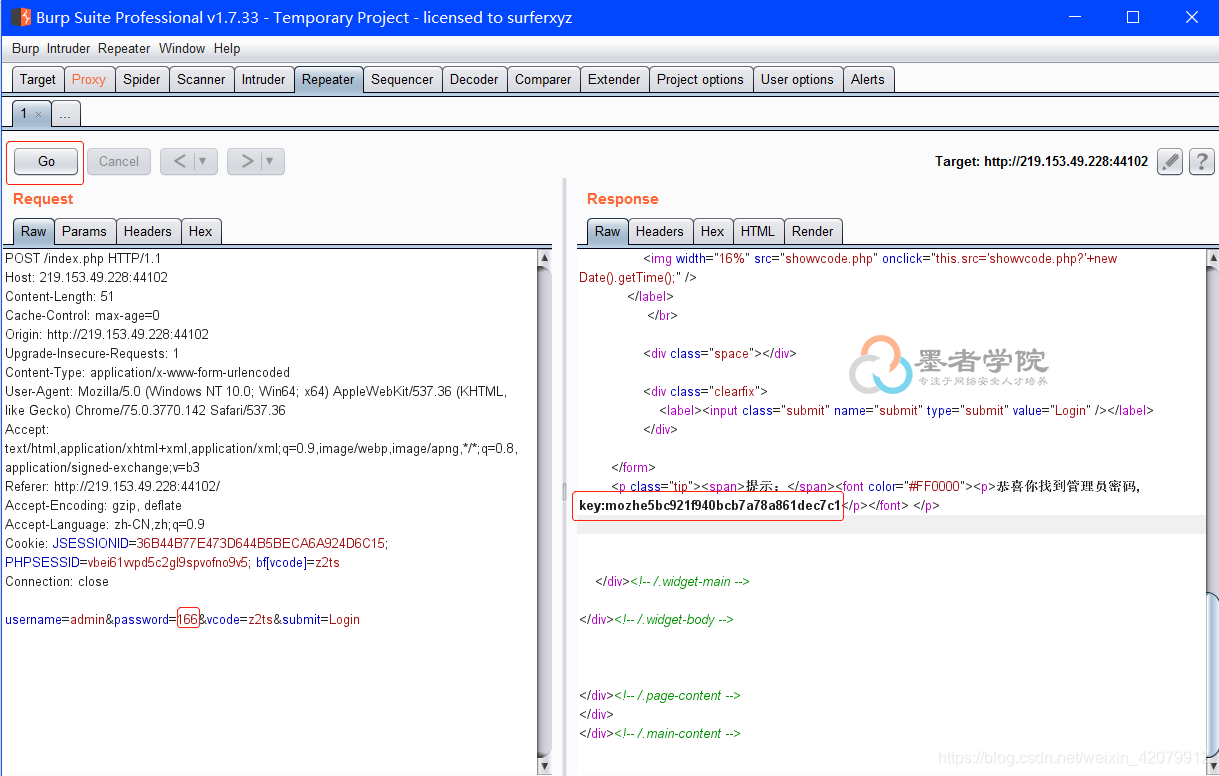Click the edit target pencil icon
Screen dimensions: 1219x776
tap(1170, 161)
